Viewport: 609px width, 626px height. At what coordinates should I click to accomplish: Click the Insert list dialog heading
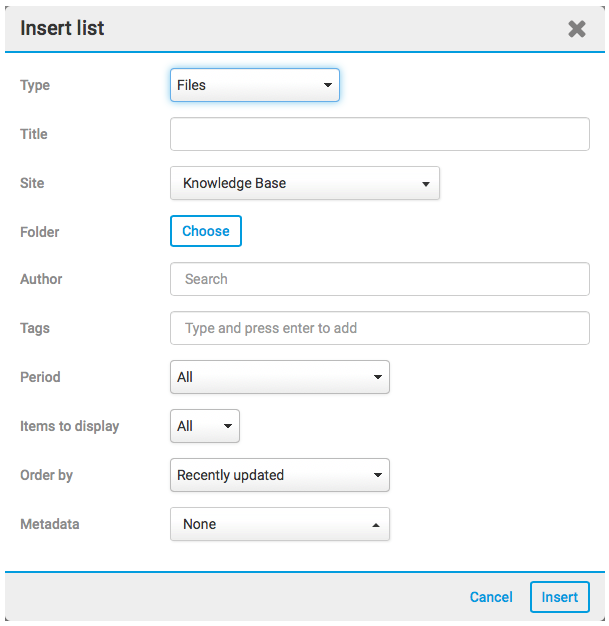(62, 28)
